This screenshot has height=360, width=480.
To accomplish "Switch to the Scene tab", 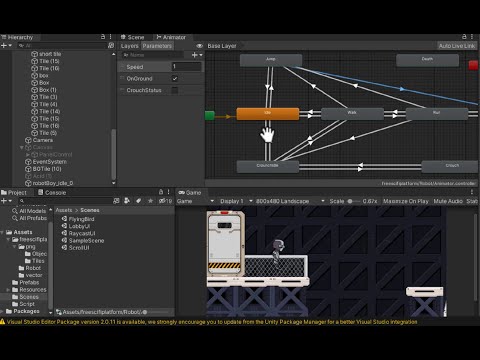I will [x=133, y=37].
